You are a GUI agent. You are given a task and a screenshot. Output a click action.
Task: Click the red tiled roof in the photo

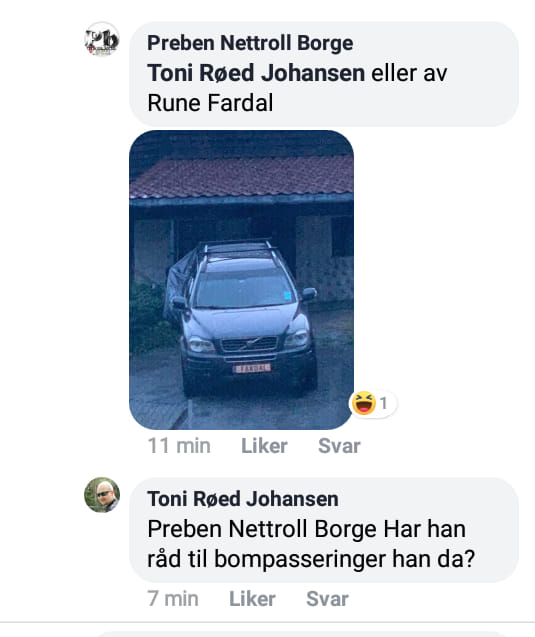tap(241, 178)
